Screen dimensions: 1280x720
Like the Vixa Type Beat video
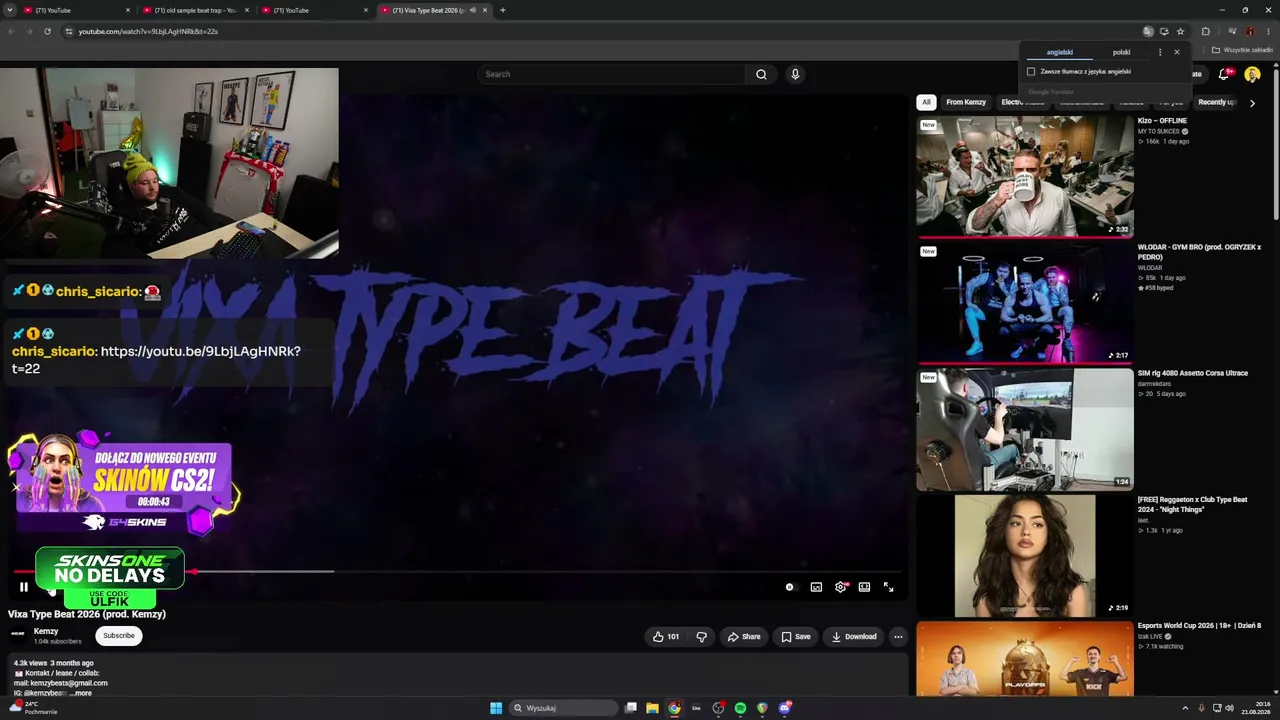pyautogui.click(x=666, y=637)
